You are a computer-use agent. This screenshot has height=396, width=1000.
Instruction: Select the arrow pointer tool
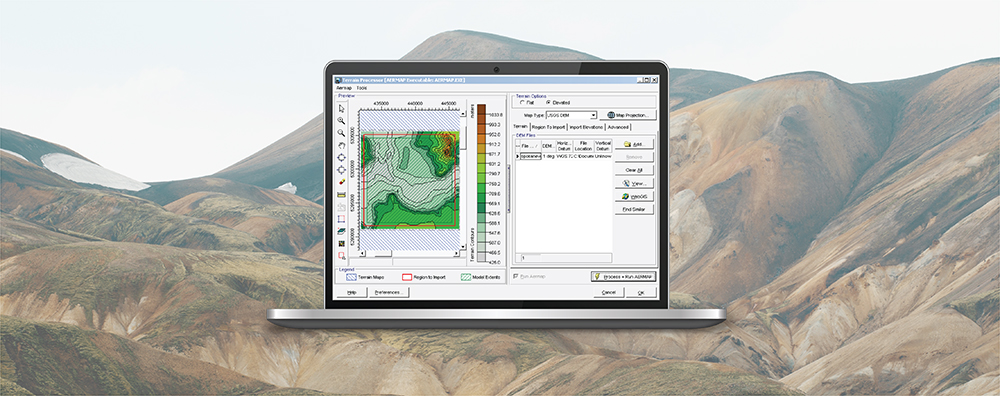click(342, 108)
